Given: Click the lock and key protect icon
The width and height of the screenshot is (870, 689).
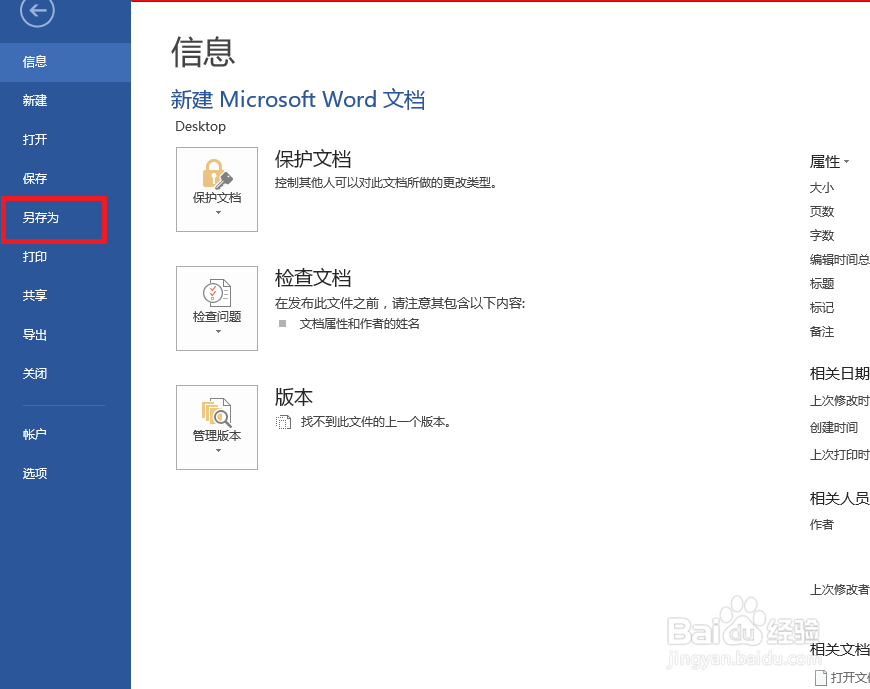Looking at the screenshot, I should [217, 174].
